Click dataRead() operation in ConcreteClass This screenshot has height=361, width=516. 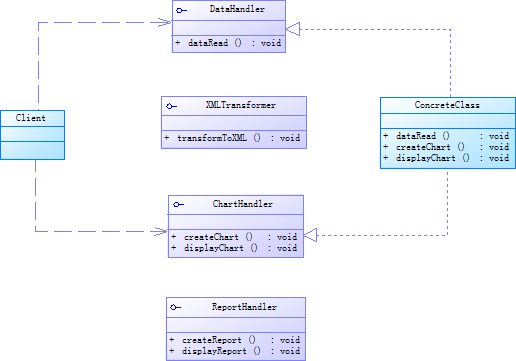pyautogui.click(x=446, y=136)
